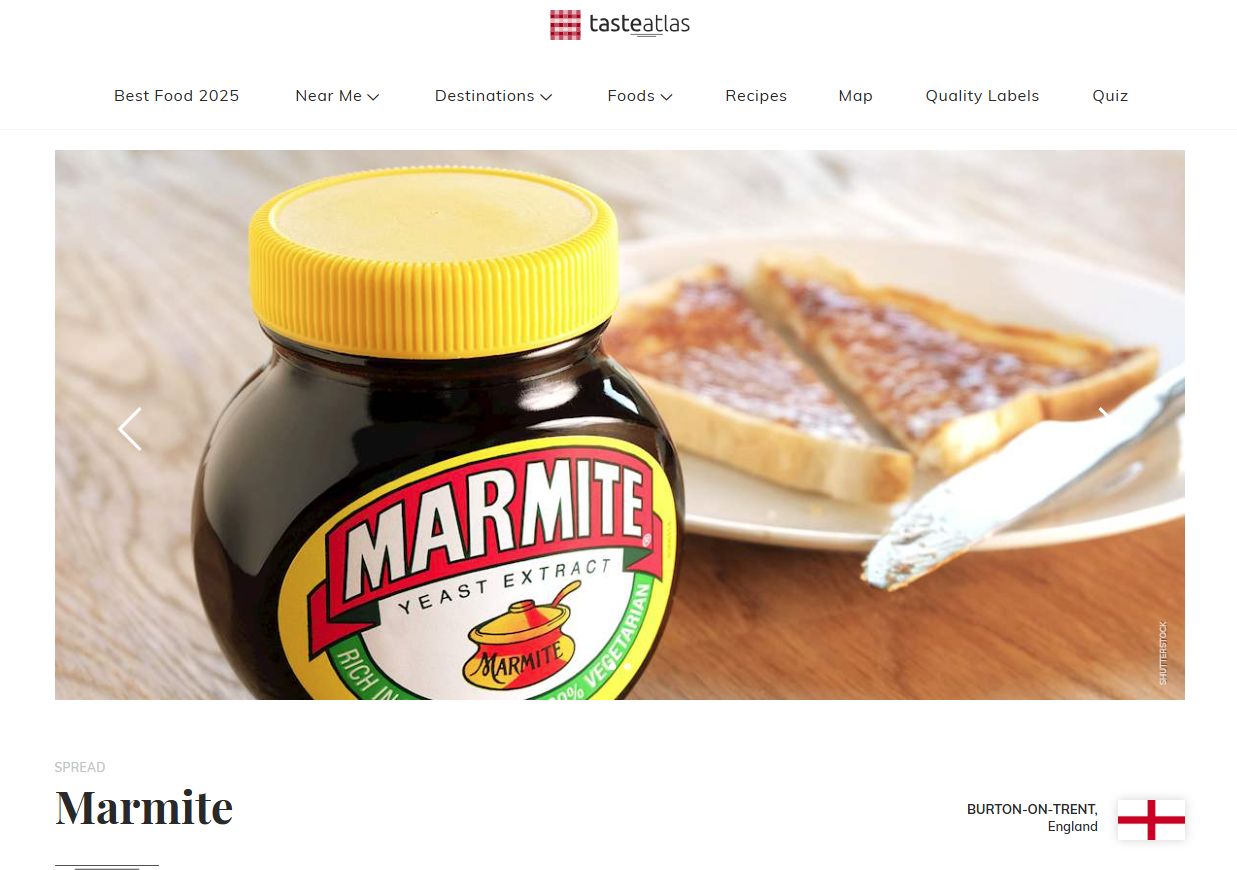Expand the Near Me dropdown chevron
The image size is (1237, 870).
[373, 97]
